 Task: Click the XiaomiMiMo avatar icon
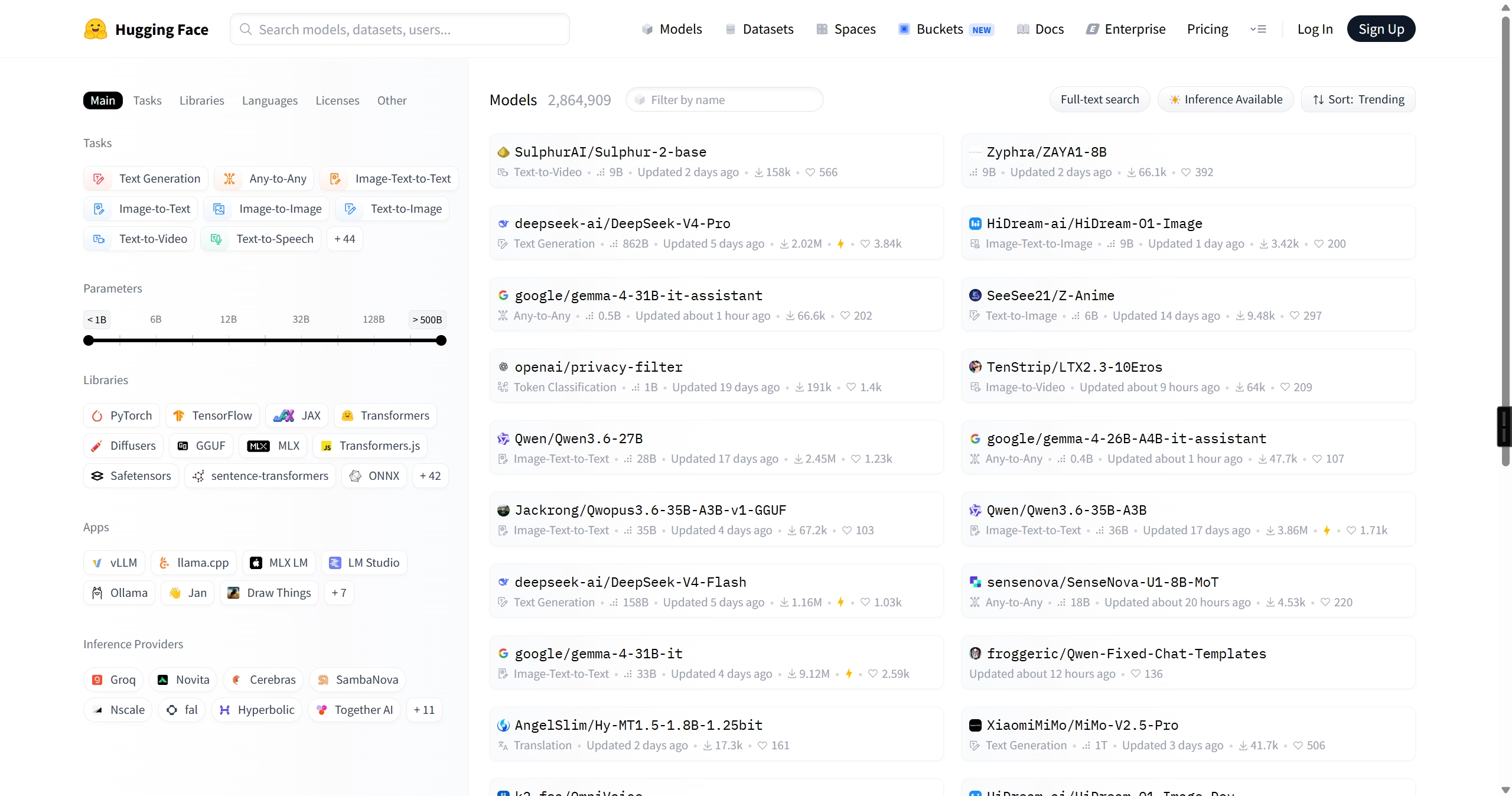(975, 725)
